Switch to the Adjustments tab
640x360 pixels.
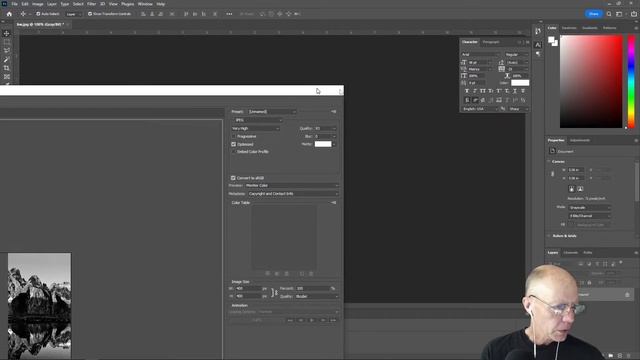(580, 140)
